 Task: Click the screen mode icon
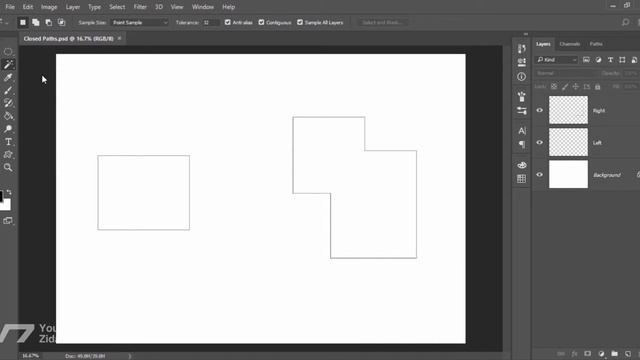tap(8, 221)
